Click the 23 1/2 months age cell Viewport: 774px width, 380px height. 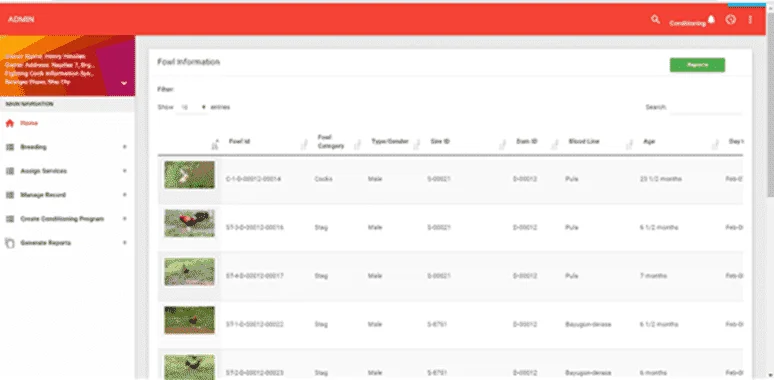click(660, 179)
